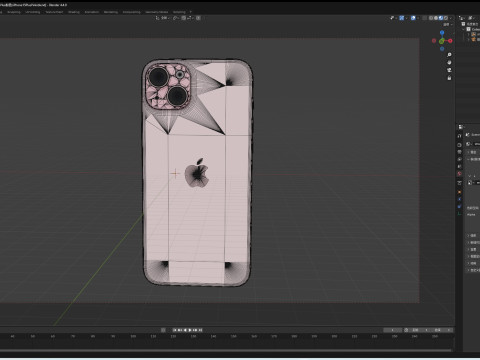Collapse the Collection entry in outliner

pos(464,29)
